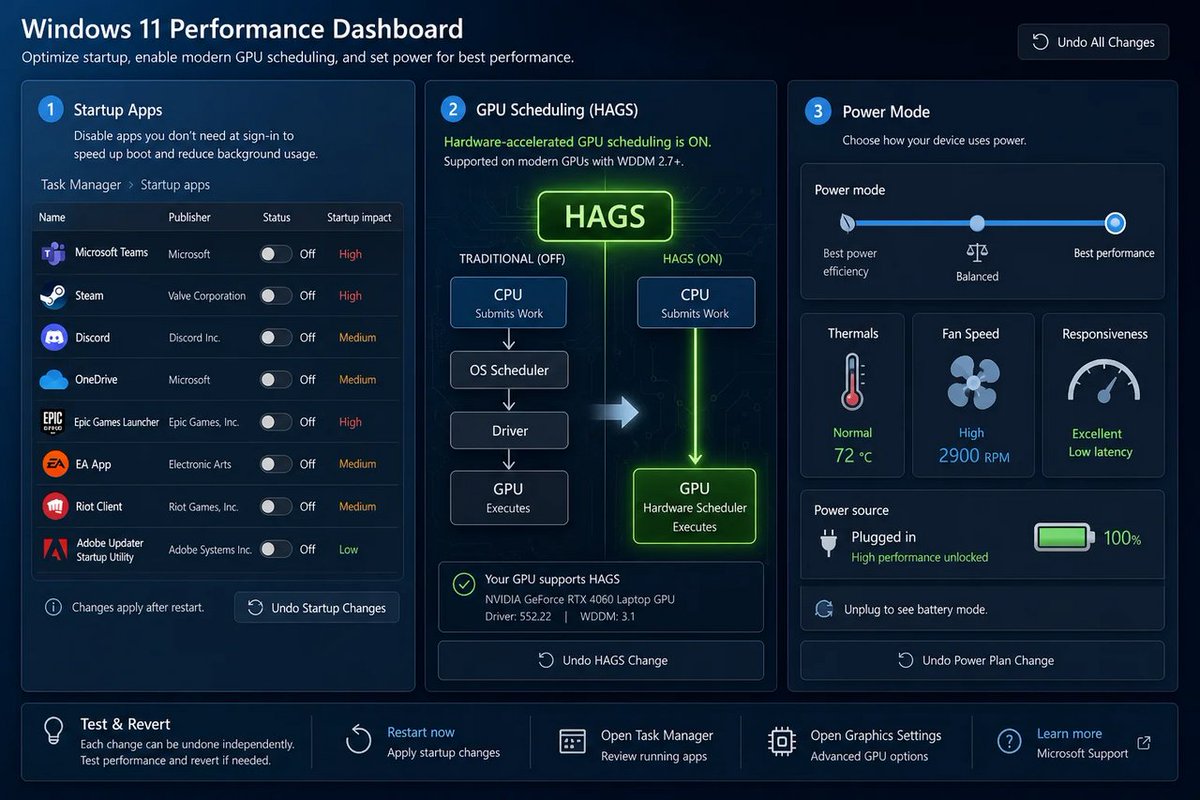Click the battery level icon
Screen dimensions: 1200x800
tap(1064, 538)
